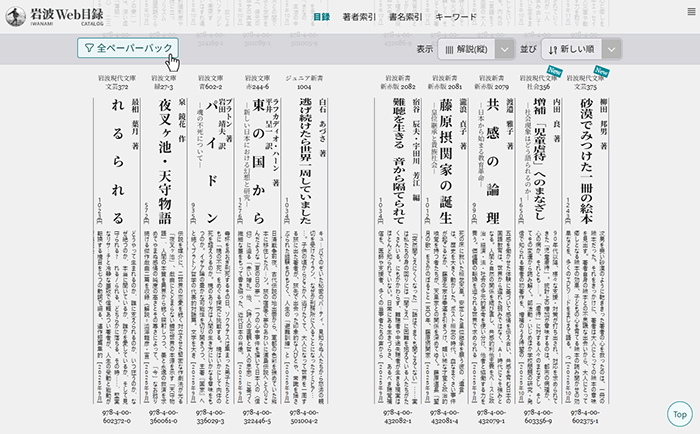Click author name 内田 良 著
Screen dimensions: 700x434
coord(557,121)
